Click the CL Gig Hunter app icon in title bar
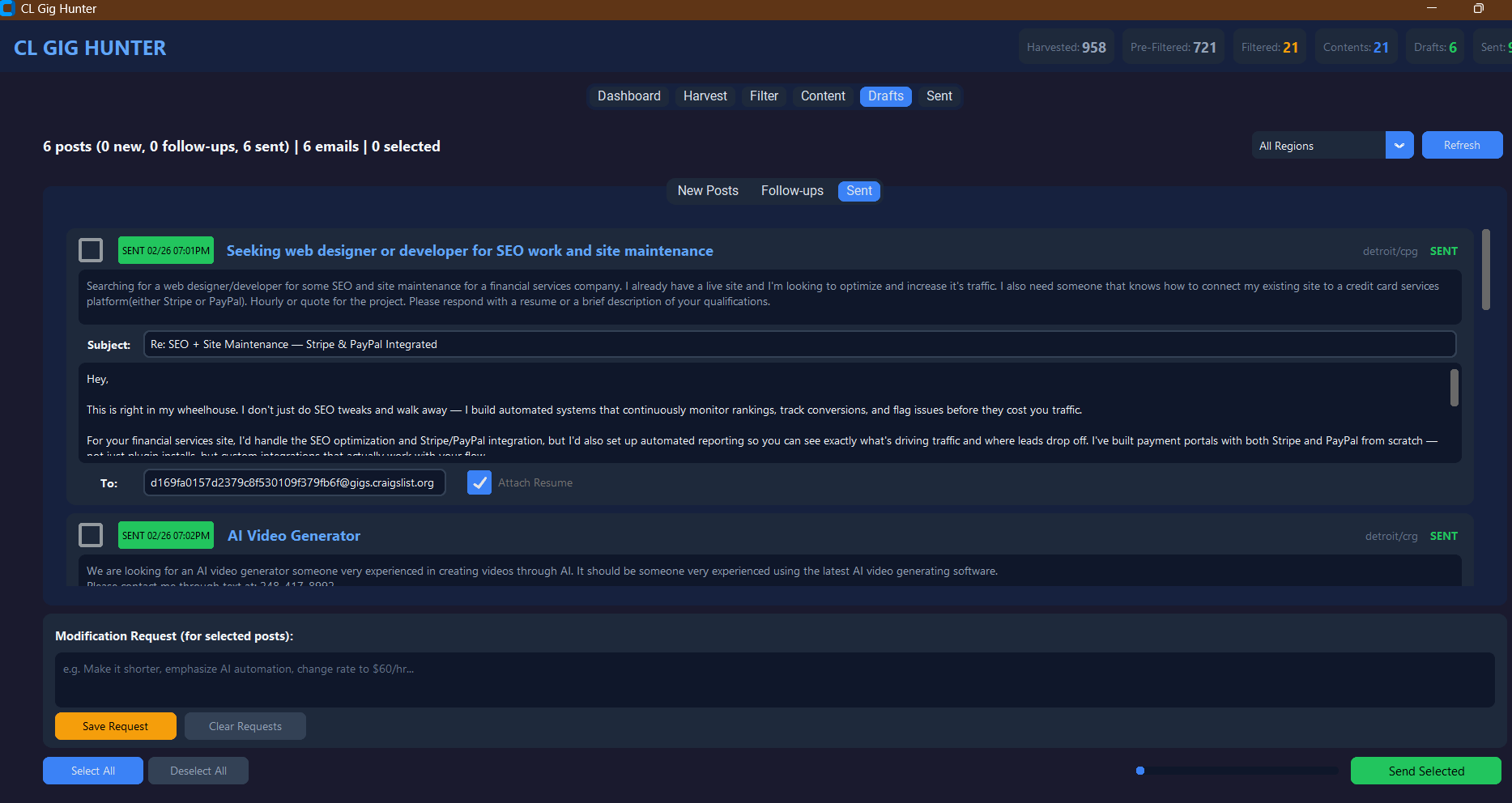This screenshot has width=1512, height=803. point(9,9)
